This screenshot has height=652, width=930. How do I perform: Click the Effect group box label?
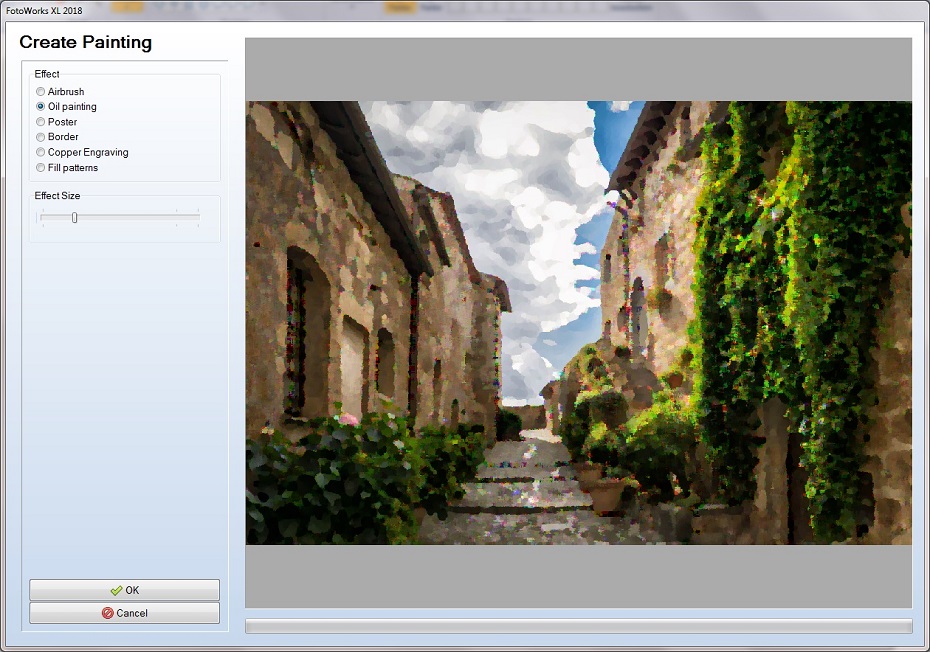coord(48,74)
